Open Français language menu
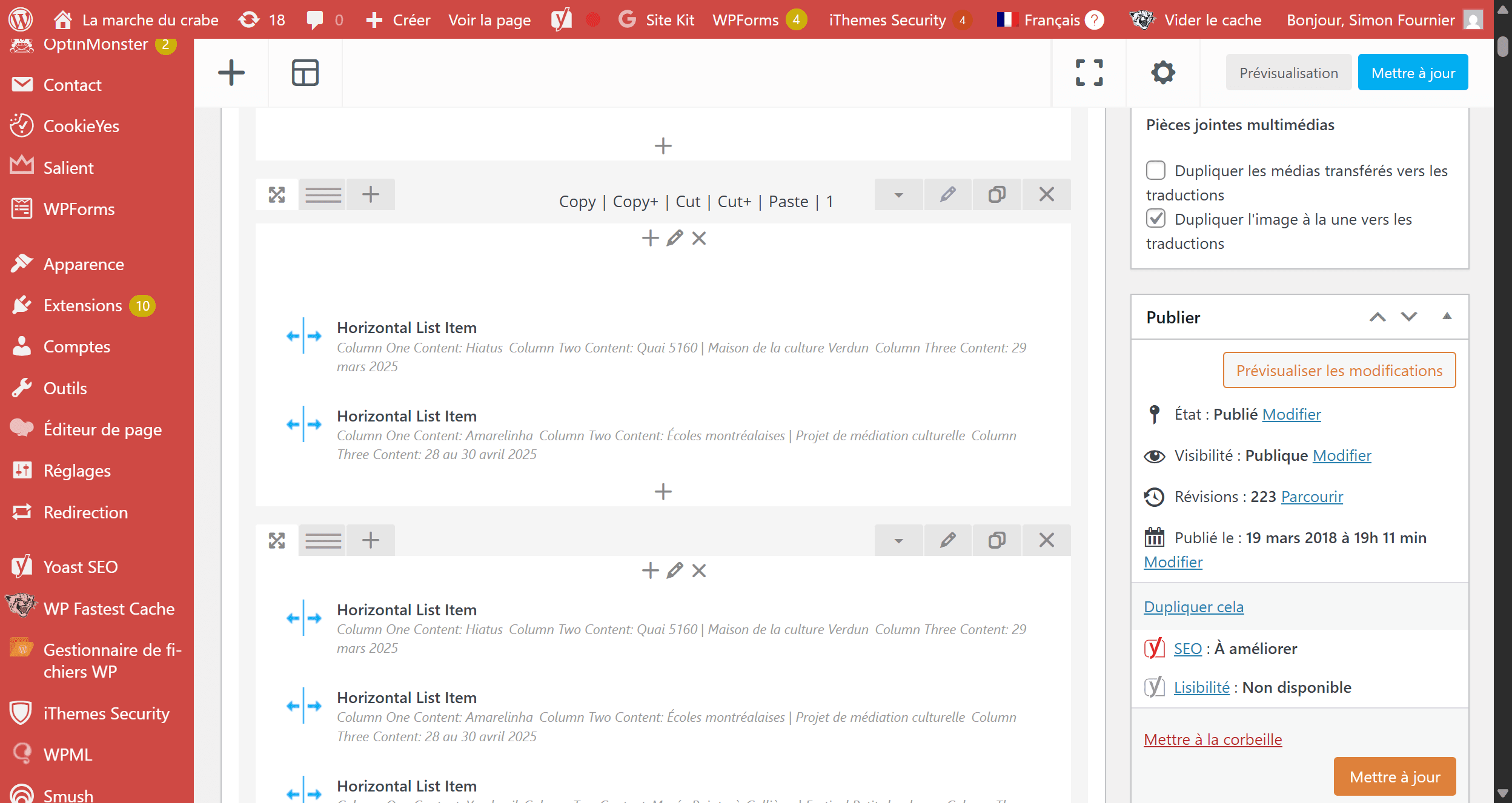Image resolution: width=1512 pixels, height=803 pixels. [x=1050, y=20]
